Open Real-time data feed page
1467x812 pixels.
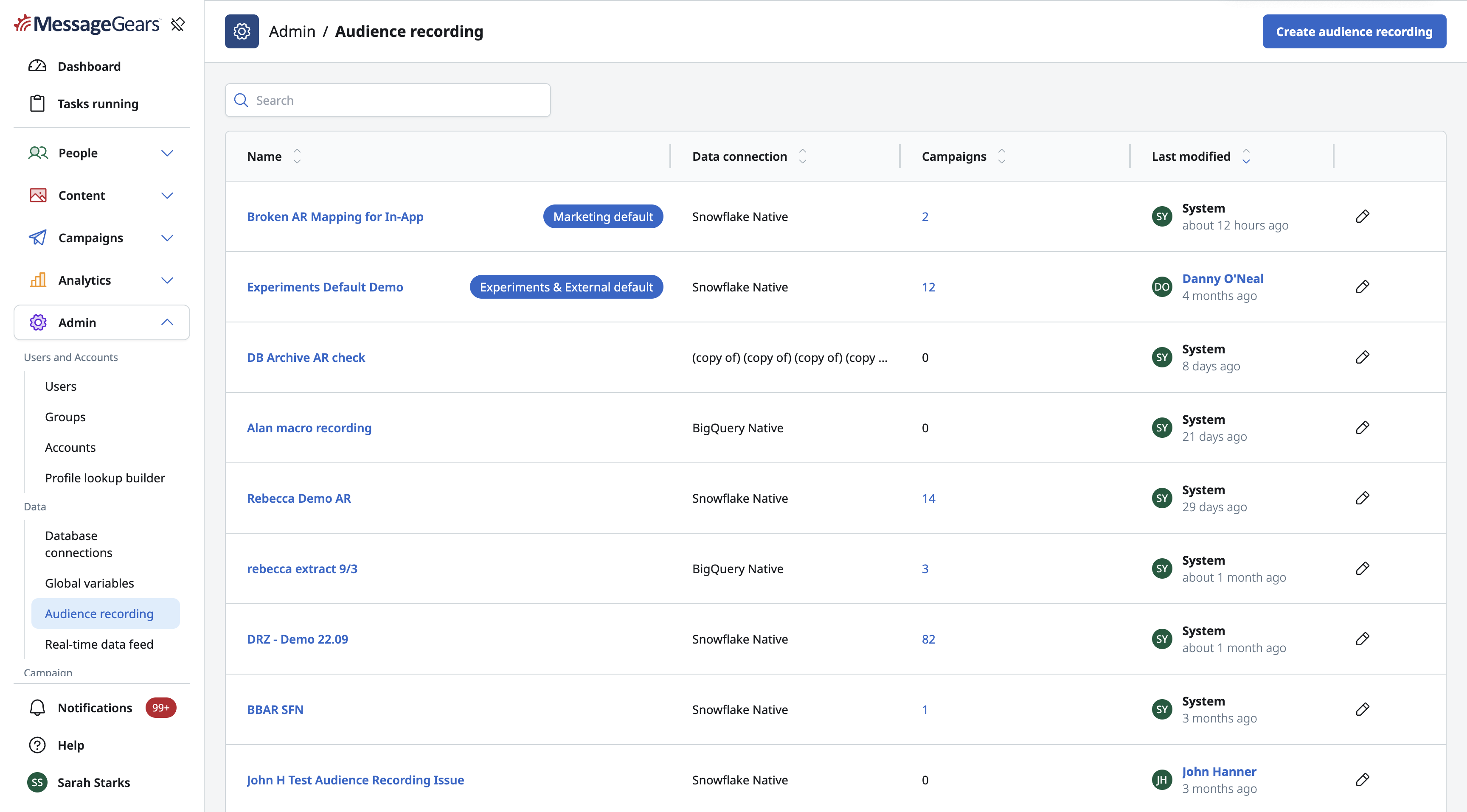tap(99, 644)
